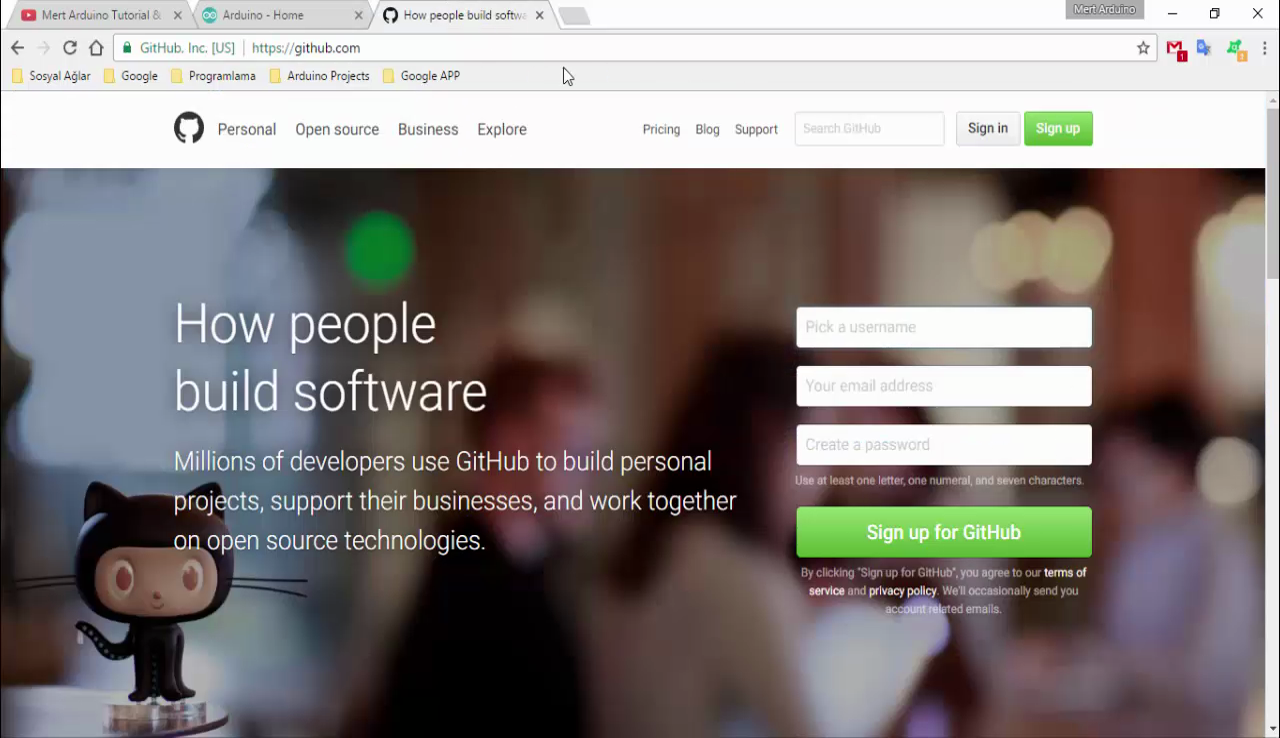Open the Google APP bookmarks folder
This screenshot has height=738, width=1280.
pyautogui.click(x=421, y=76)
